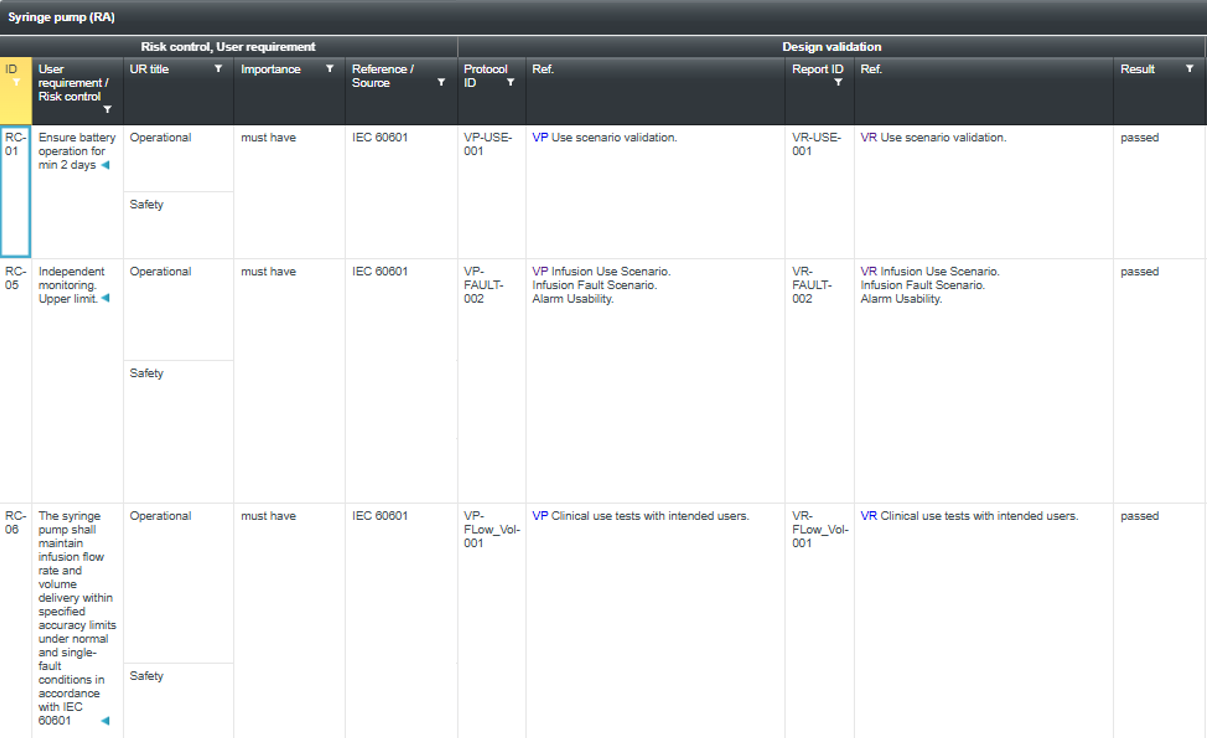Click the Protocol ID filter icon
This screenshot has height=738, width=1207.
(510, 83)
